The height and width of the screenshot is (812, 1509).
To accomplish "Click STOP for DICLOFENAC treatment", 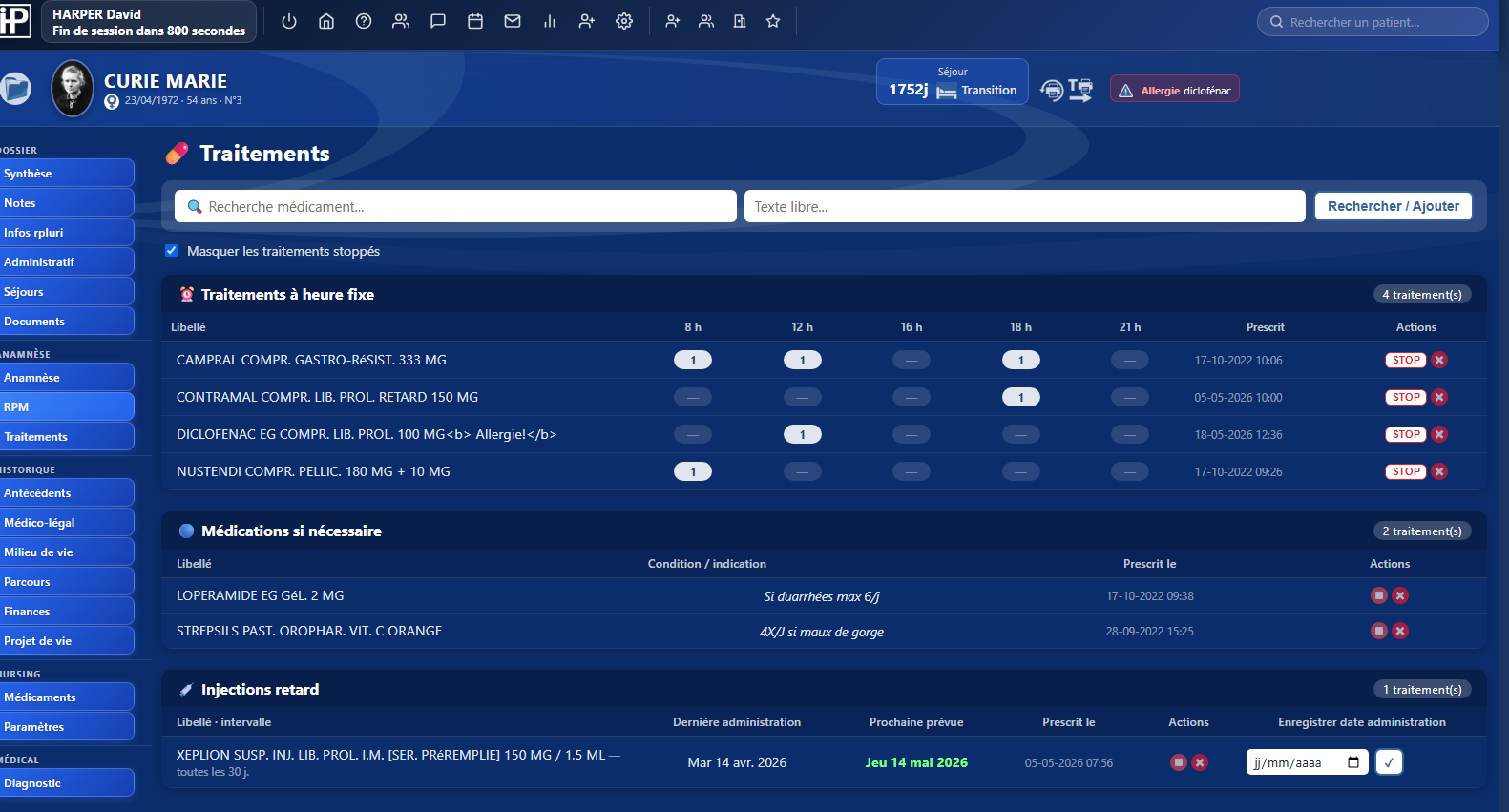I will pos(1406,434).
